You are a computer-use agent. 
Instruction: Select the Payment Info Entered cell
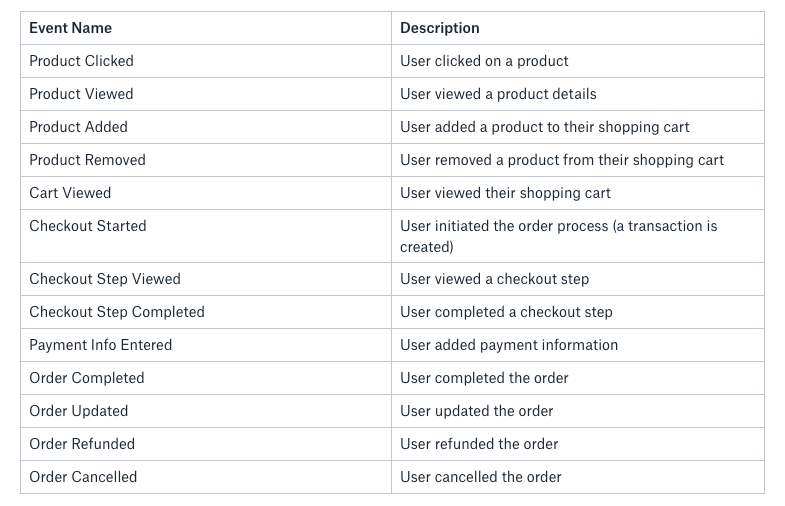[101, 345]
